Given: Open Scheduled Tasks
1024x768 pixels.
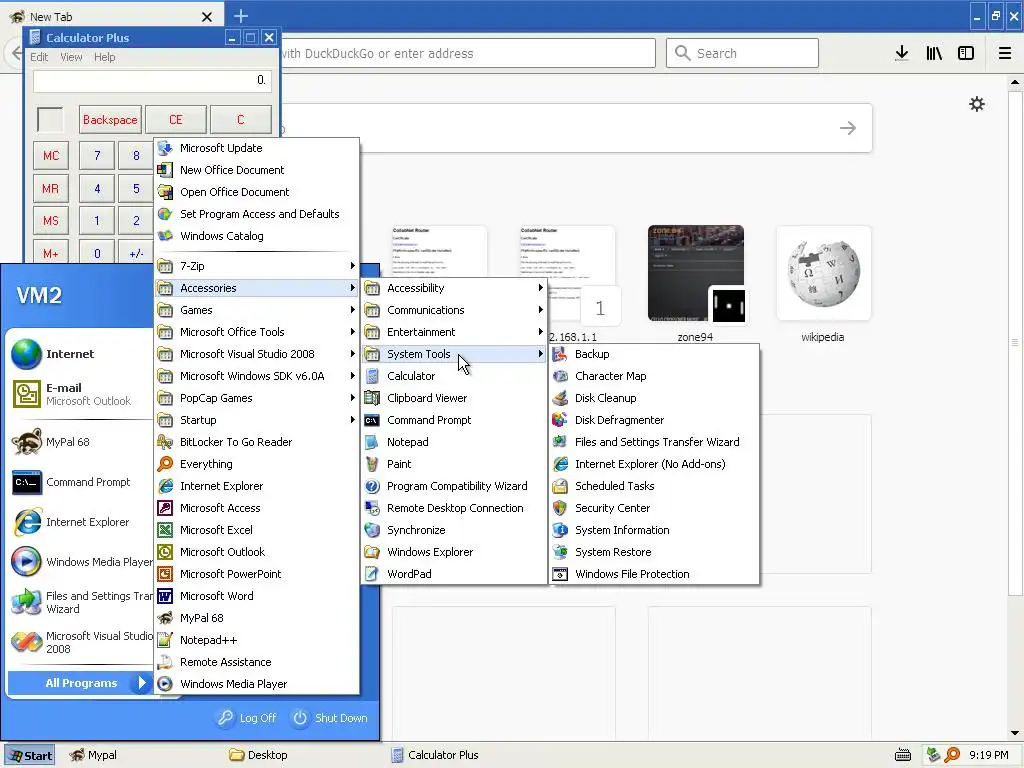Looking at the screenshot, I should [654, 486].
